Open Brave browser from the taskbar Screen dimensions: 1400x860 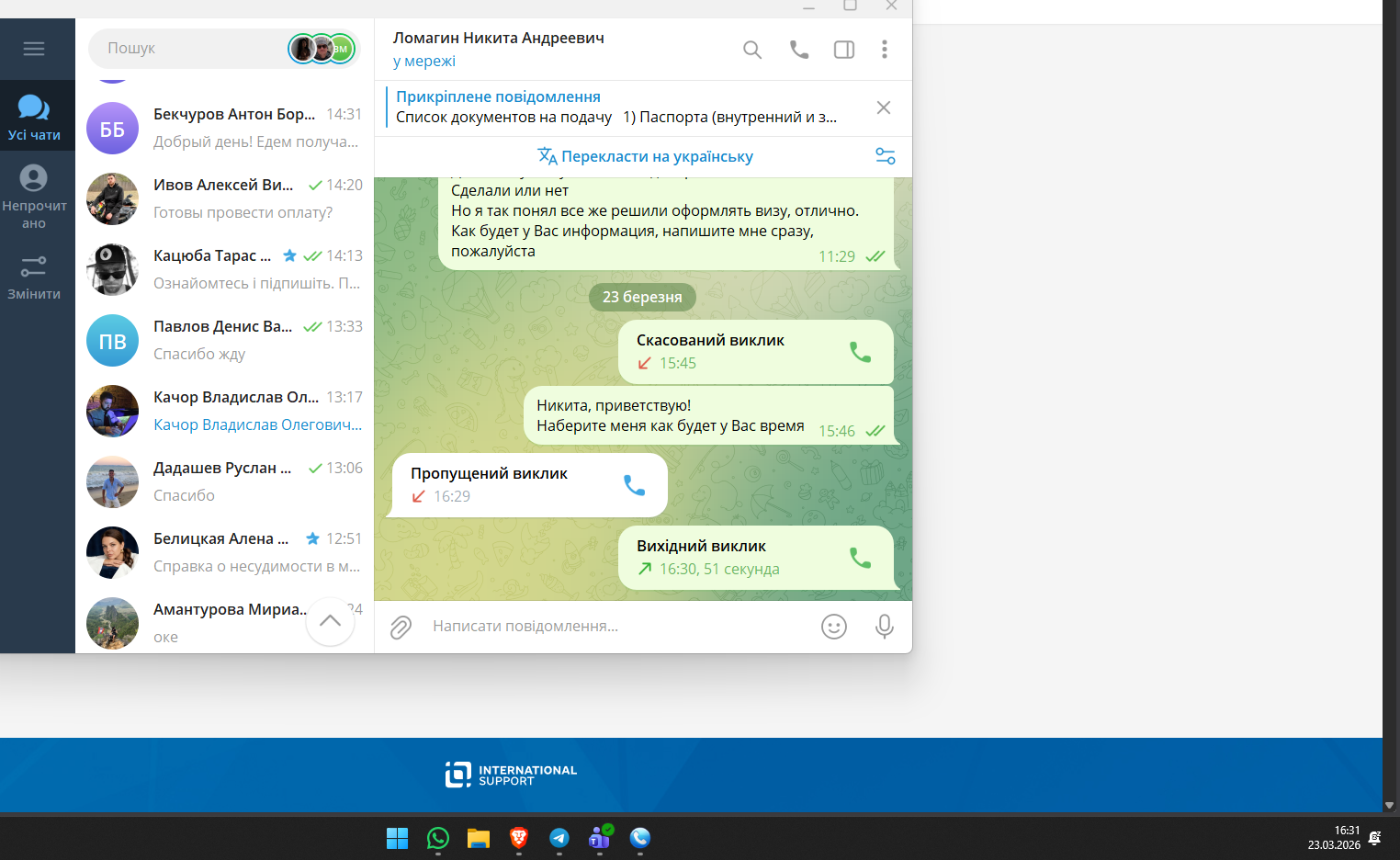click(519, 838)
